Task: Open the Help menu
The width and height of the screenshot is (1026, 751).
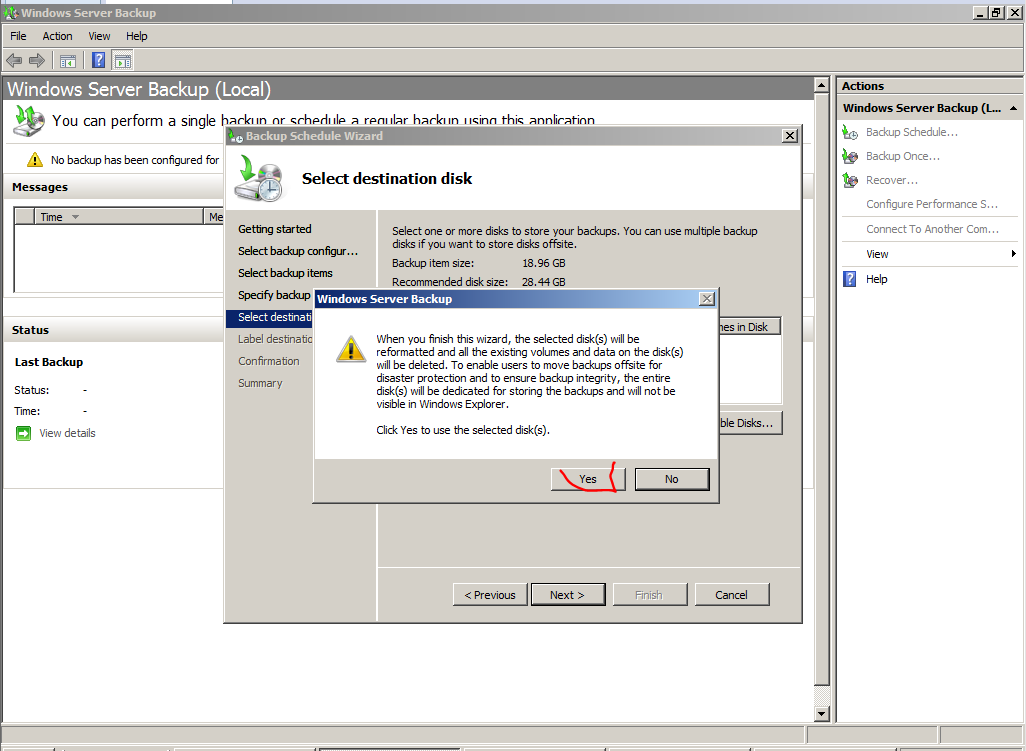Action: coord(137,36)
